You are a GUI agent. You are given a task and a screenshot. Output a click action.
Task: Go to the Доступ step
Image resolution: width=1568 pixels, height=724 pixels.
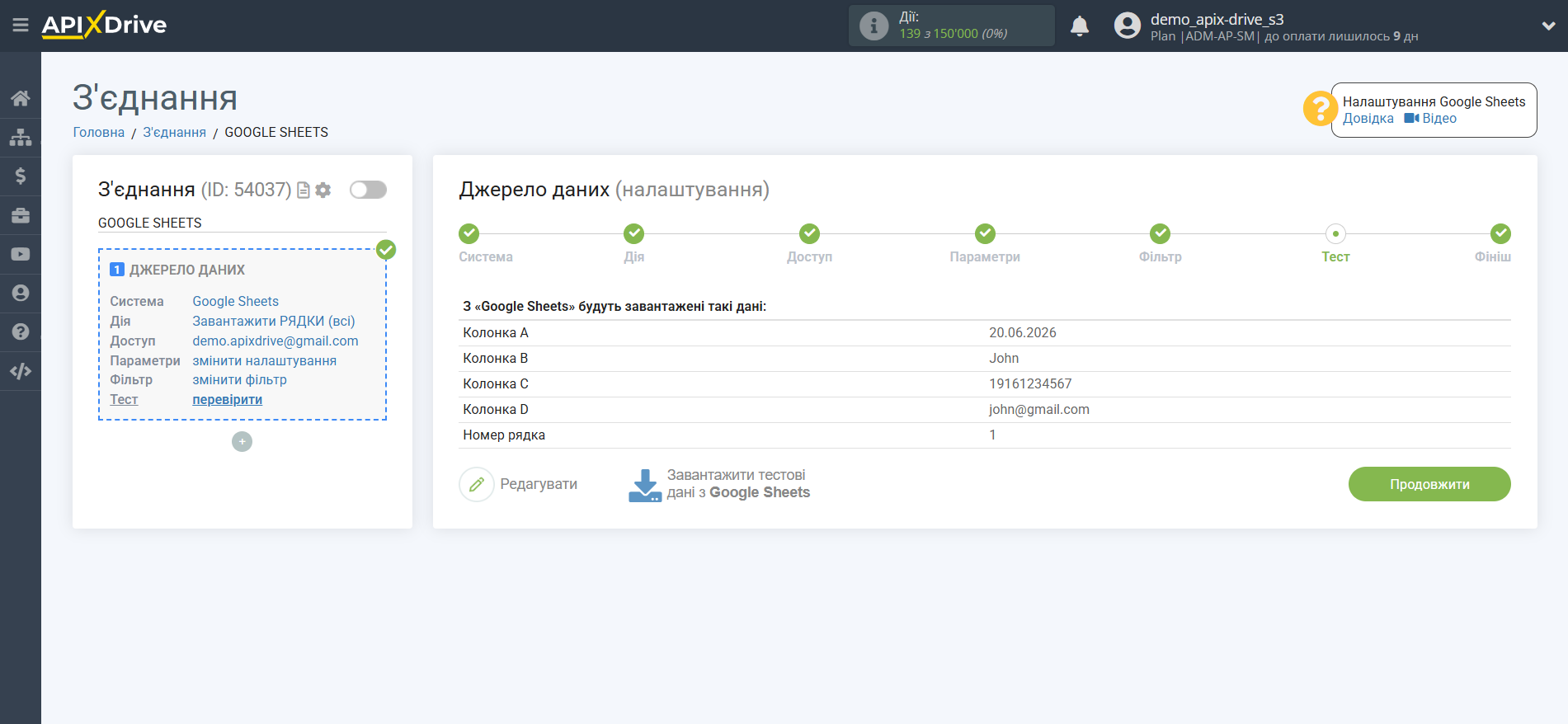pyautogui.click(x=809, y=234)
